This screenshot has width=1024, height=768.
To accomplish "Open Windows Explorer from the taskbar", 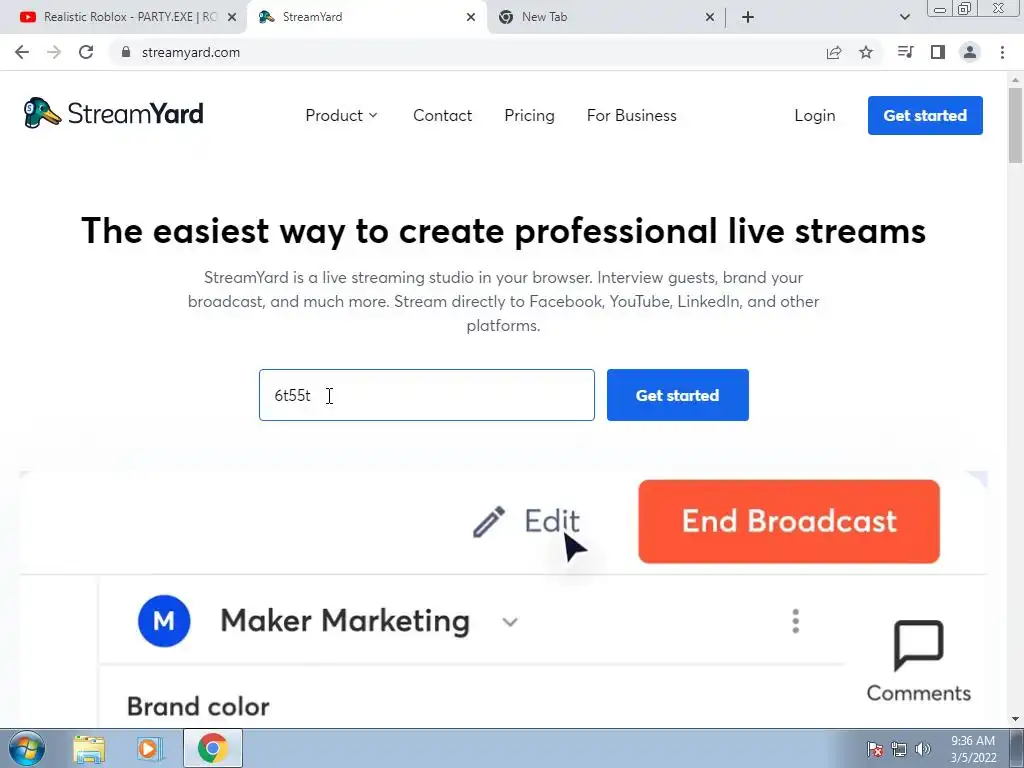I will click(89, 749).
